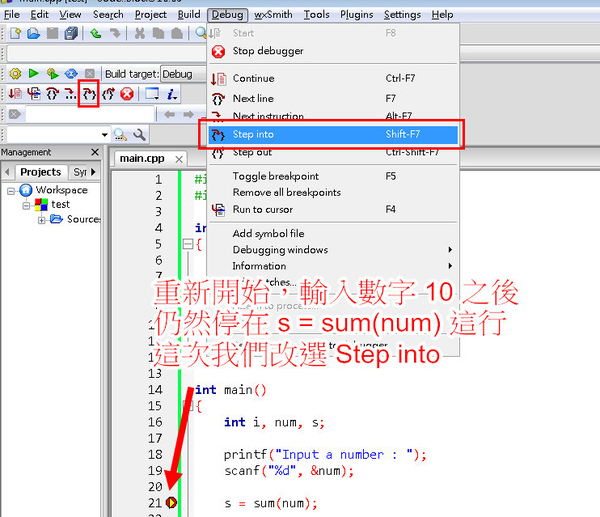This screenshot has height=517, width=600.
Task: Click the Debug/Continue toolbar icon
Action: click(x=15, y=93)
